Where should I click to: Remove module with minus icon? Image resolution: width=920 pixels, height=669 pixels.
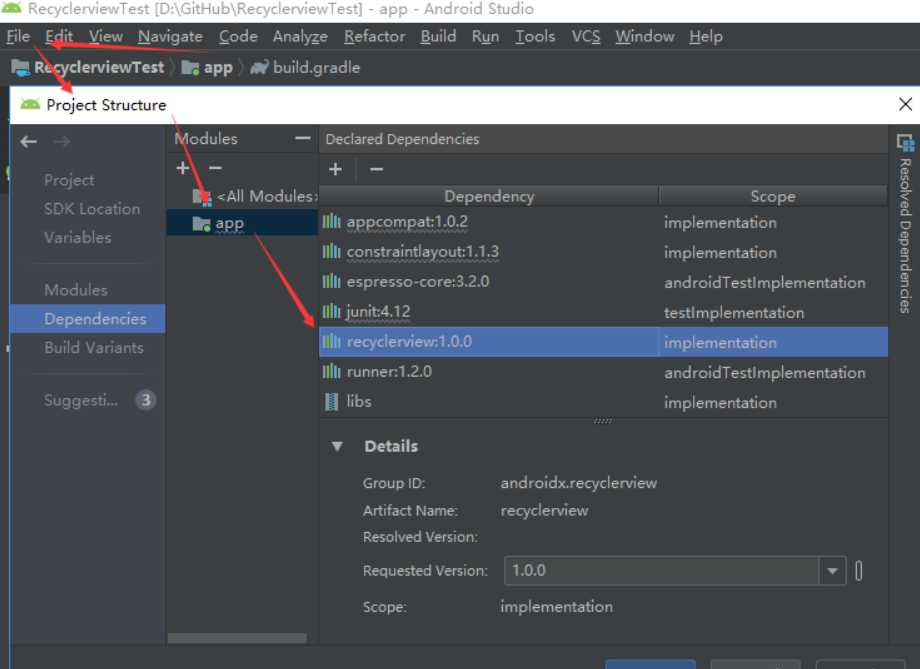(215, 168)
